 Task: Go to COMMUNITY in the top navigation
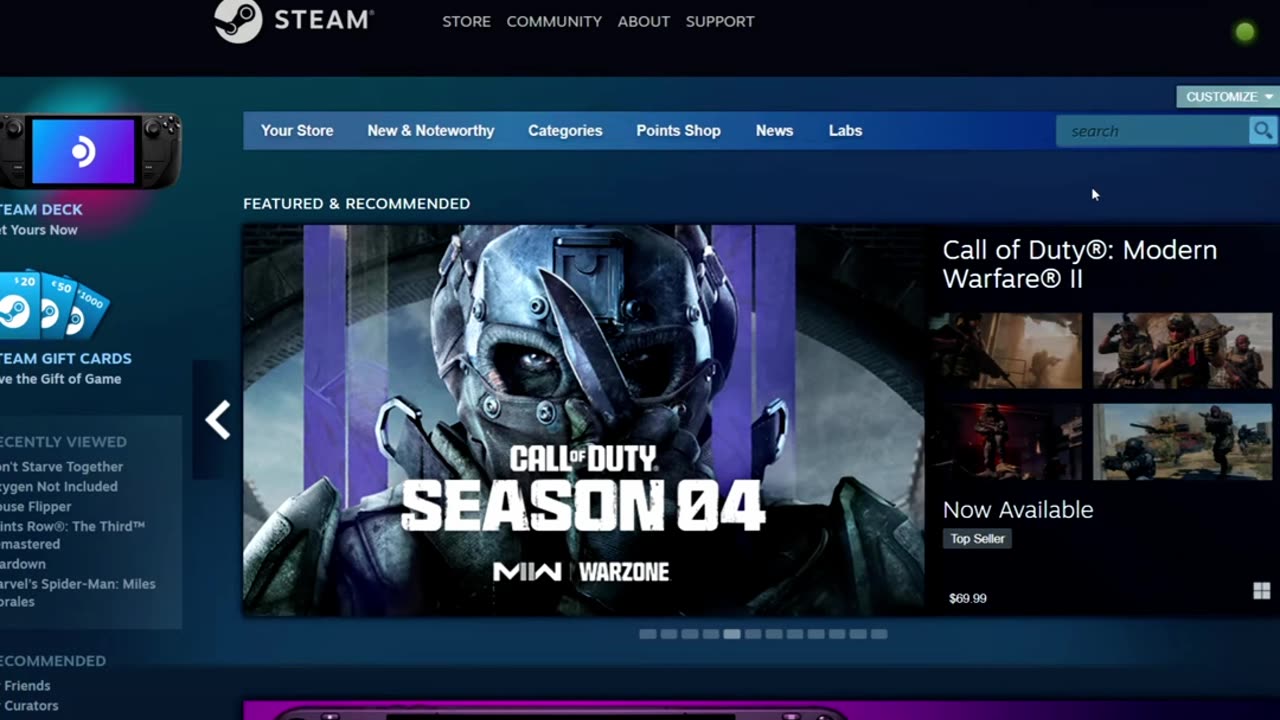coord(554,21)
